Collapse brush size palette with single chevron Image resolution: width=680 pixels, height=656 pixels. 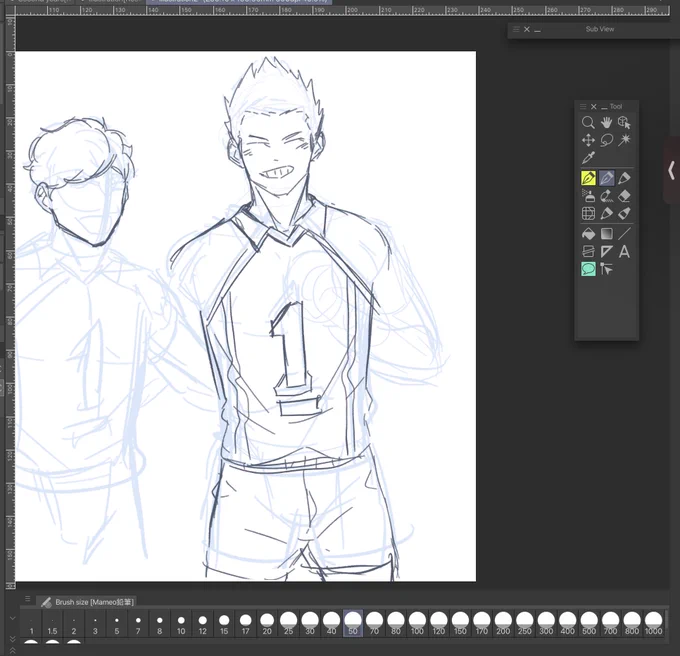[13, 619]
